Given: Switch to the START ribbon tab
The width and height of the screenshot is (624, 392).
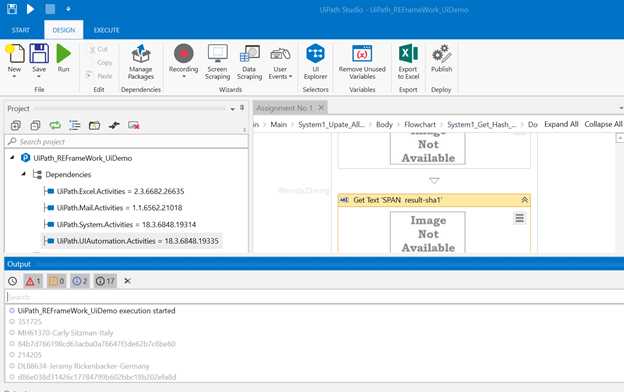Looking at the screenshot, I should pos(21,30).
